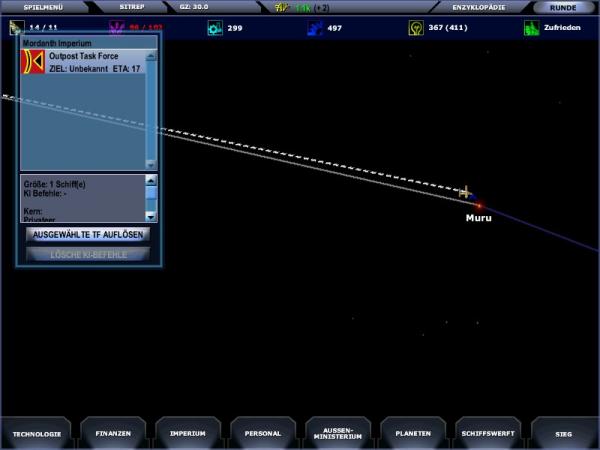Open the Schiffswerft screen

click(x=488, y=434)
